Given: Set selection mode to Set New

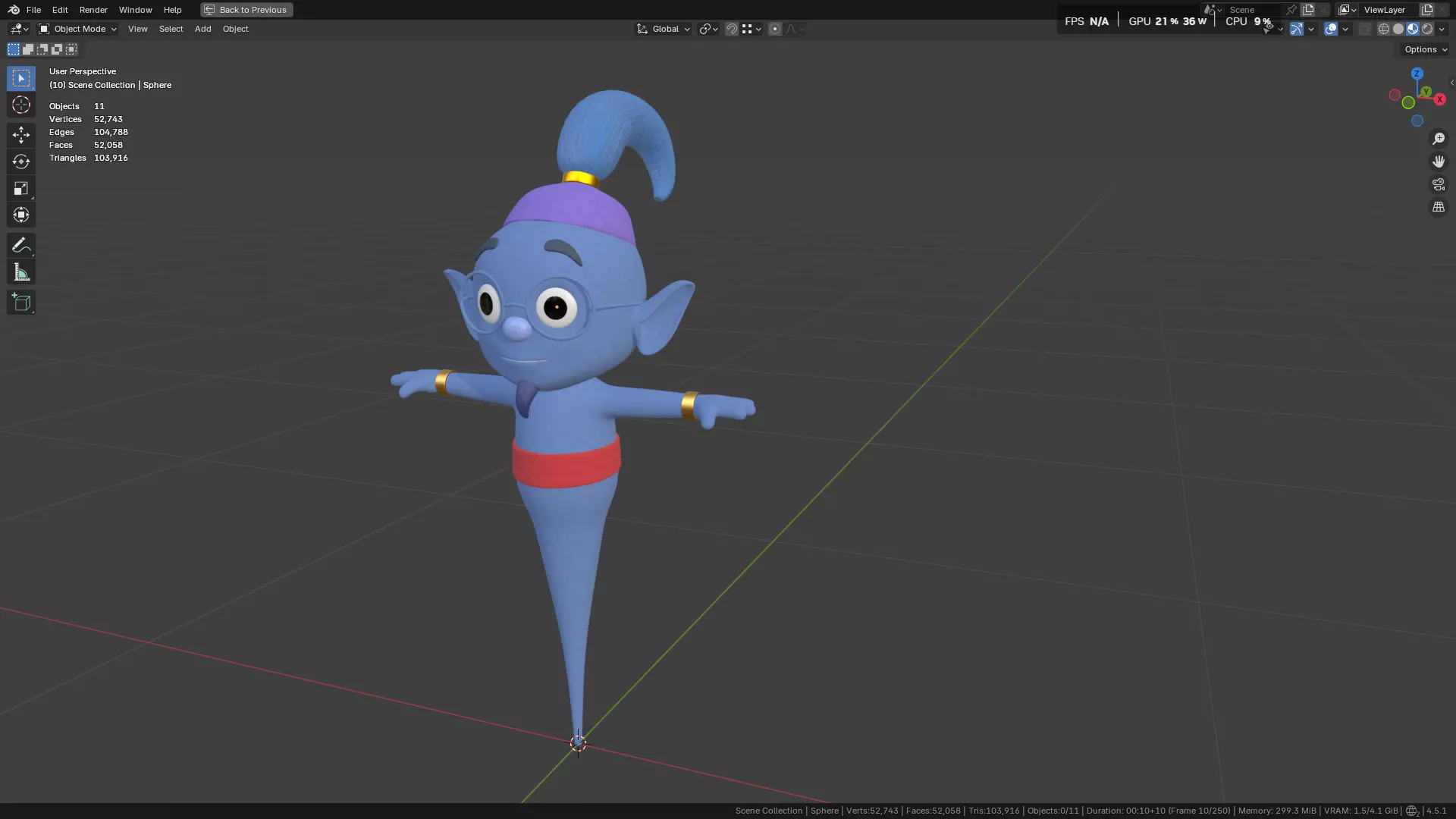Looking at the screenshot, I should [x=14, y=49].
